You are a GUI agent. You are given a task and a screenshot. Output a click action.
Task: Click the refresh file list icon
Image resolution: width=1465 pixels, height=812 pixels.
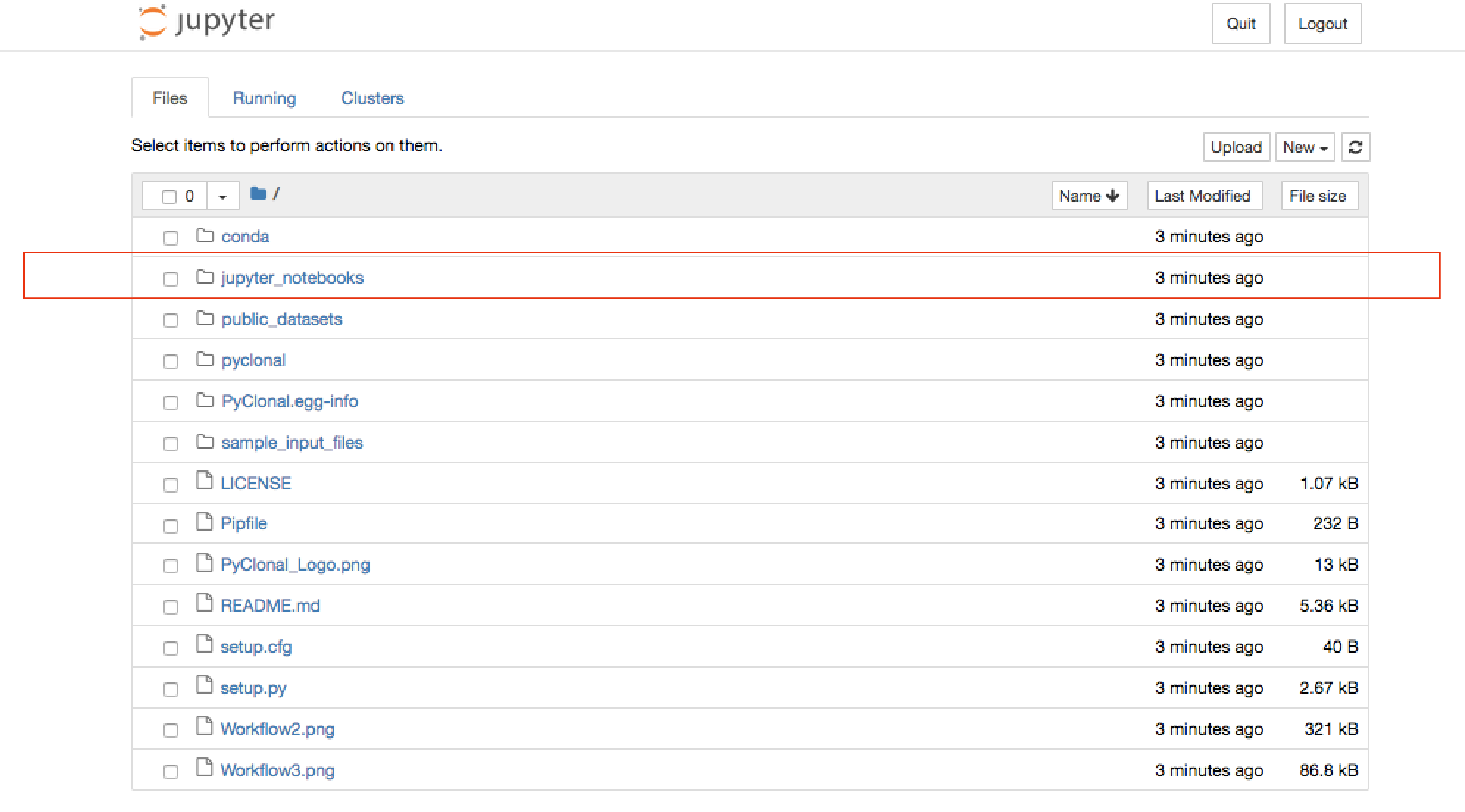click(1355, 147)
